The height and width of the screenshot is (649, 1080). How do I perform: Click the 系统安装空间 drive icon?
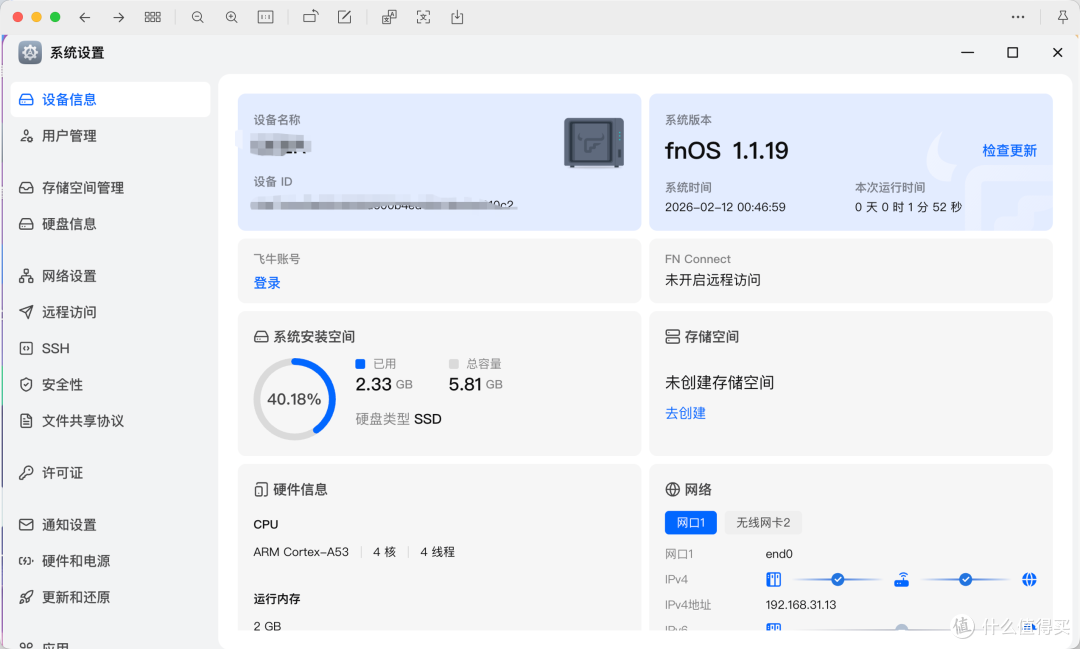click(x=261, y=337)
